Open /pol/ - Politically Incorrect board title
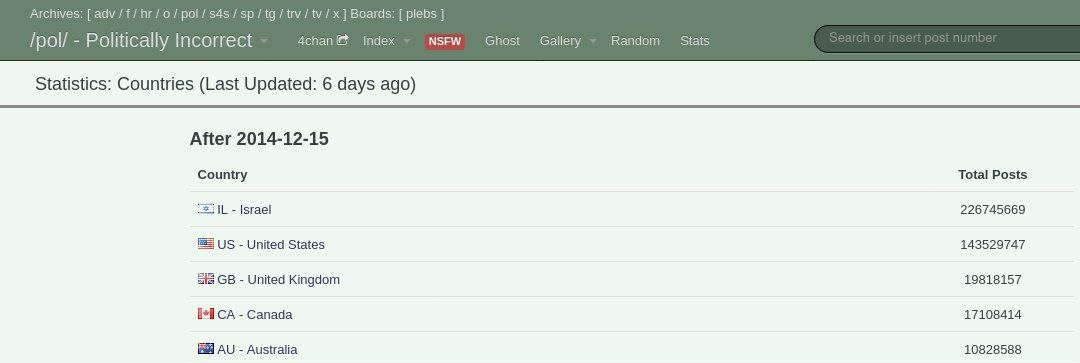1080x363 pixels. coord(141,41)
